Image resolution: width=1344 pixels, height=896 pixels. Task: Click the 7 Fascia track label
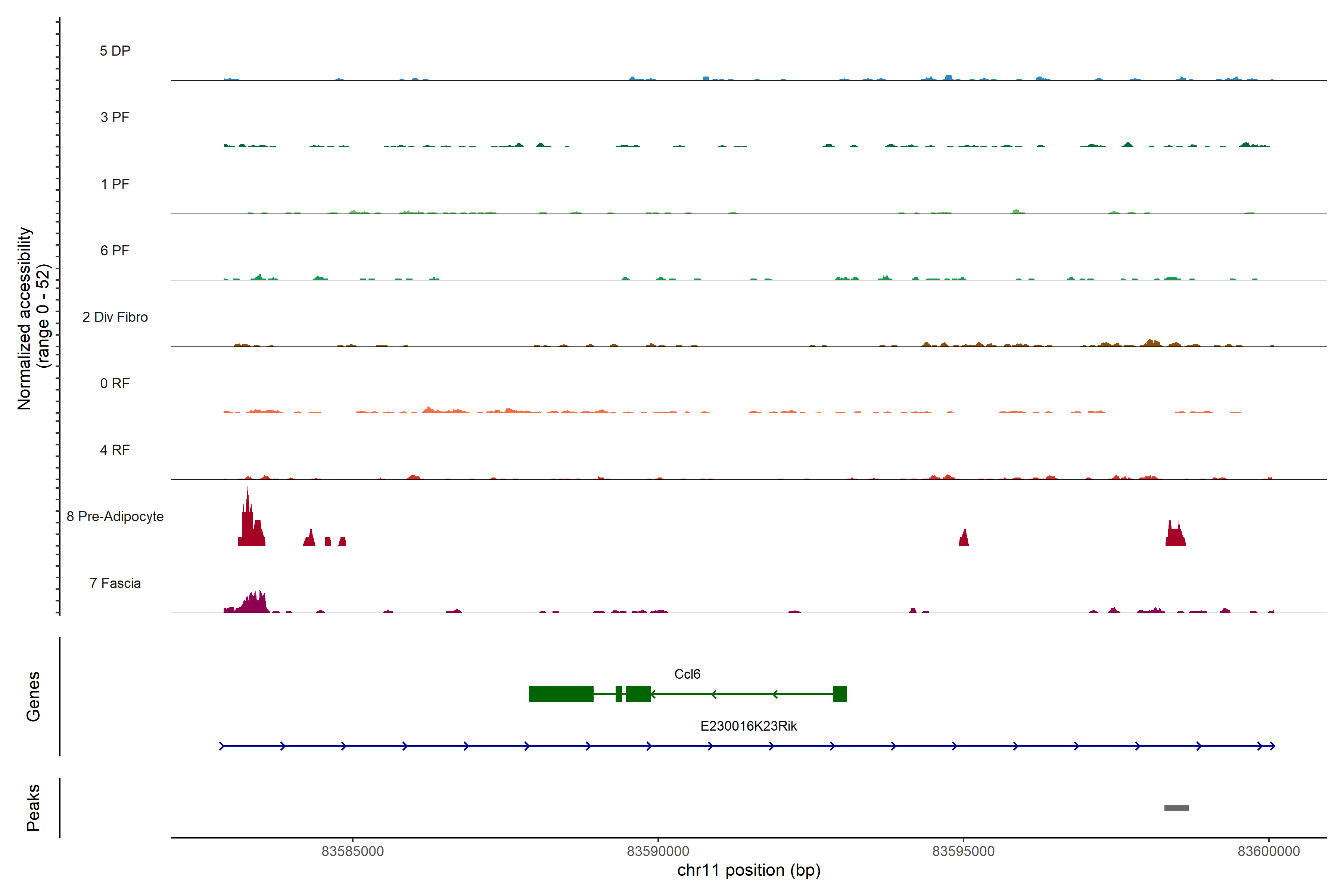click(115, 583)
